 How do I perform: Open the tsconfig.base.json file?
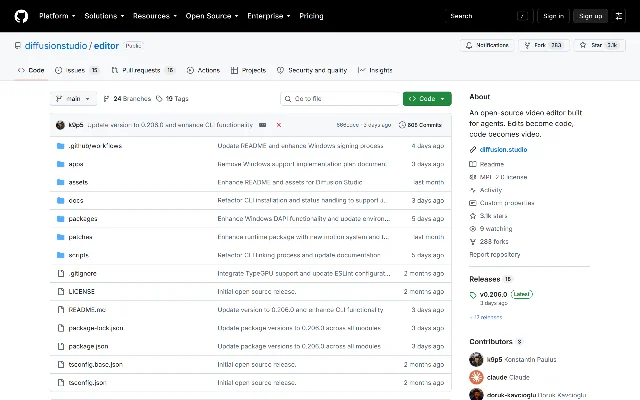point(96,364)
